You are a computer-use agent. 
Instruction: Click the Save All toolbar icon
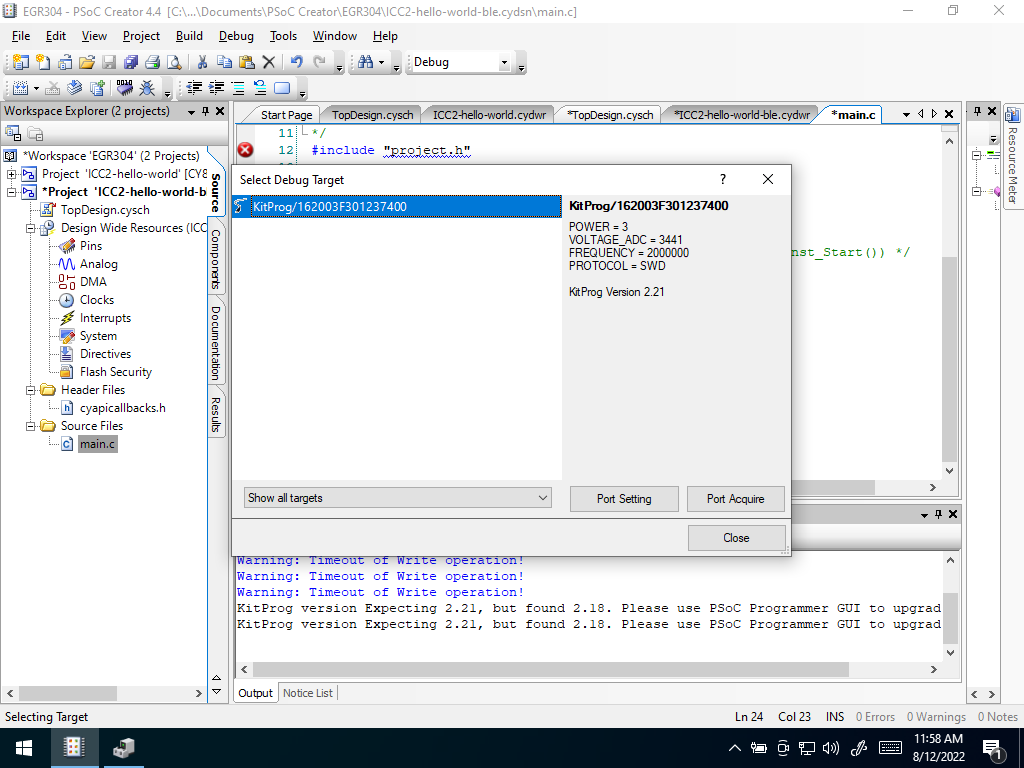[131, 62]
